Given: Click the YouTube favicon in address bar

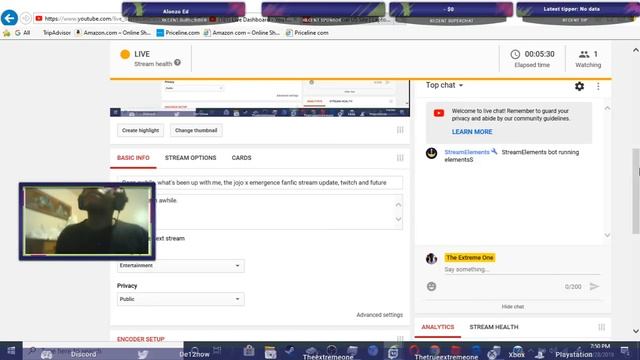Looking at the screenshot, I should pyautogui.click(x=39, y=18).
